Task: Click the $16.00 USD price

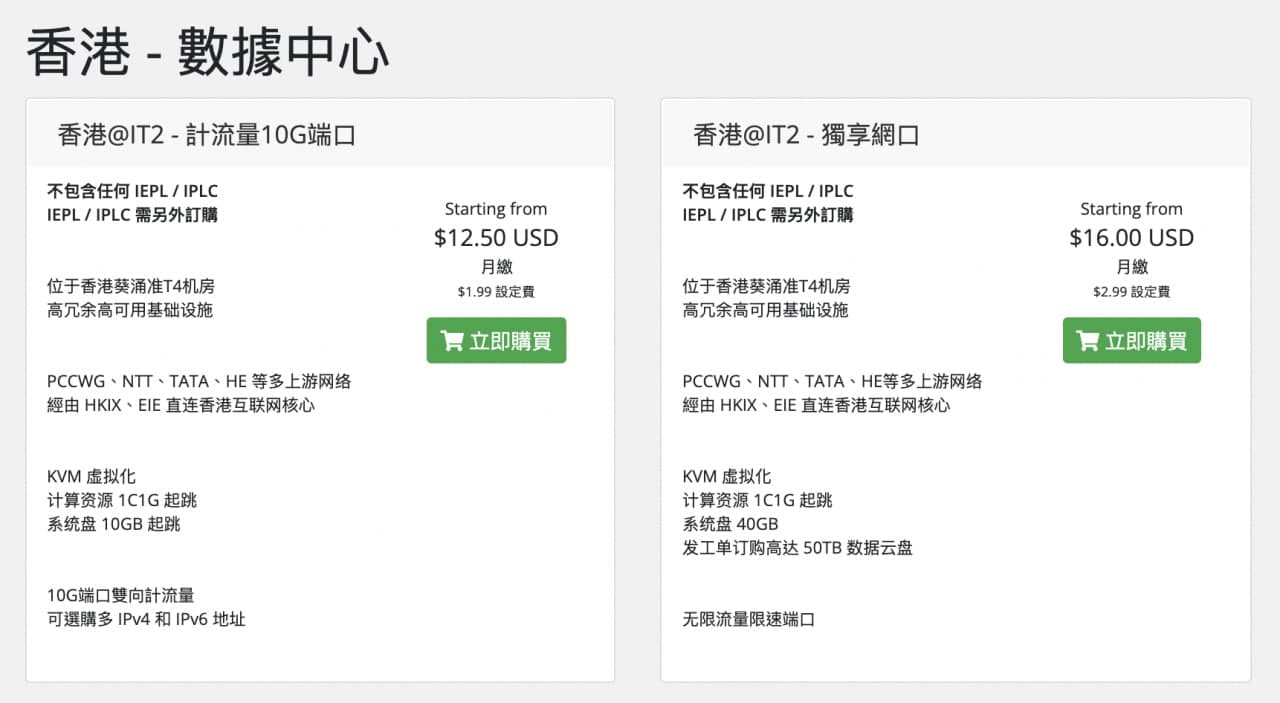Action: click(x=1131, y=238)
